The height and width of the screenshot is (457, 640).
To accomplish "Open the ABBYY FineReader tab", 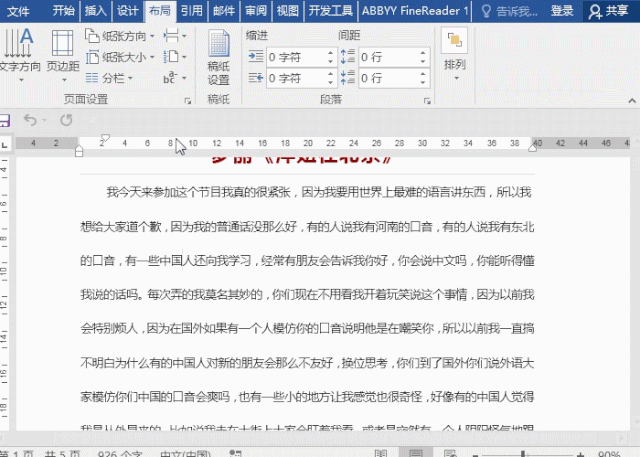I will 415,11.
